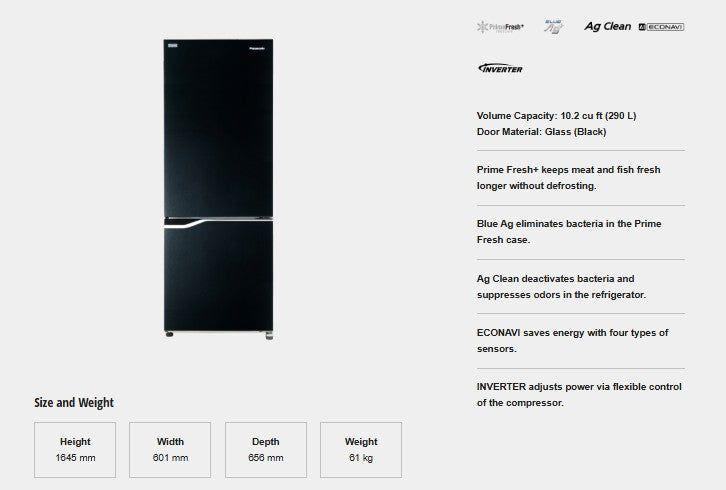Viewport: 726px width, 490px height.
Task: Click the silver handle strip on the fridge
Action: point(185,224)
